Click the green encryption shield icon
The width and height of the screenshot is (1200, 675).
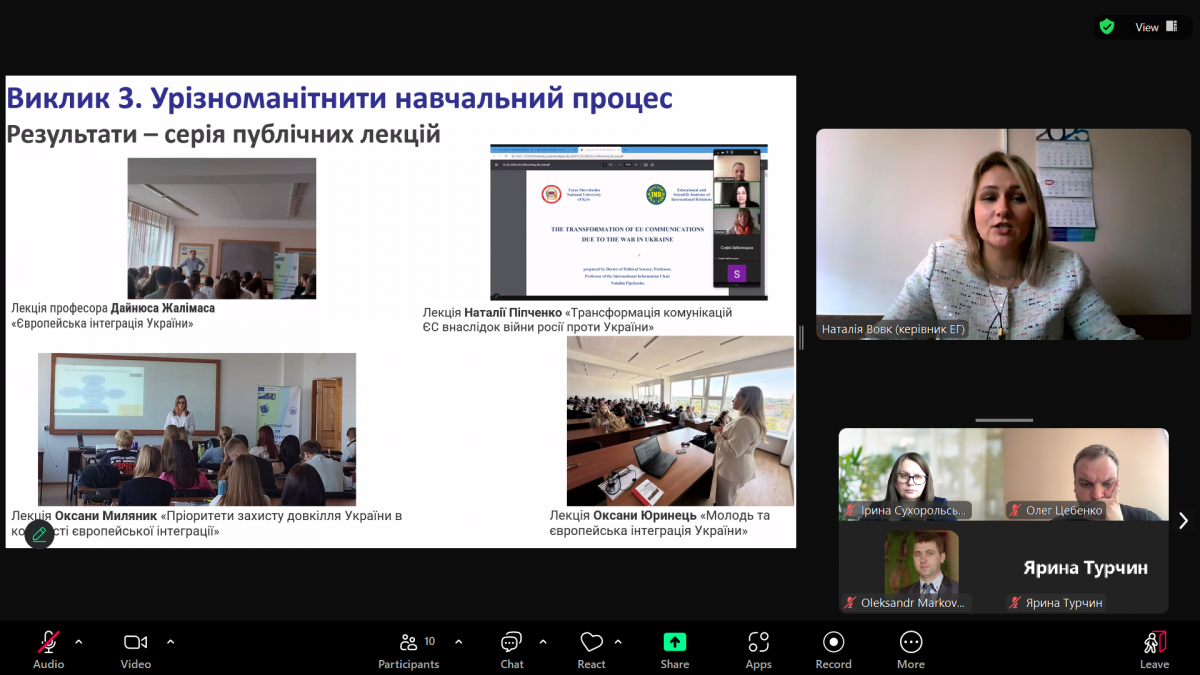point(1107,27)
